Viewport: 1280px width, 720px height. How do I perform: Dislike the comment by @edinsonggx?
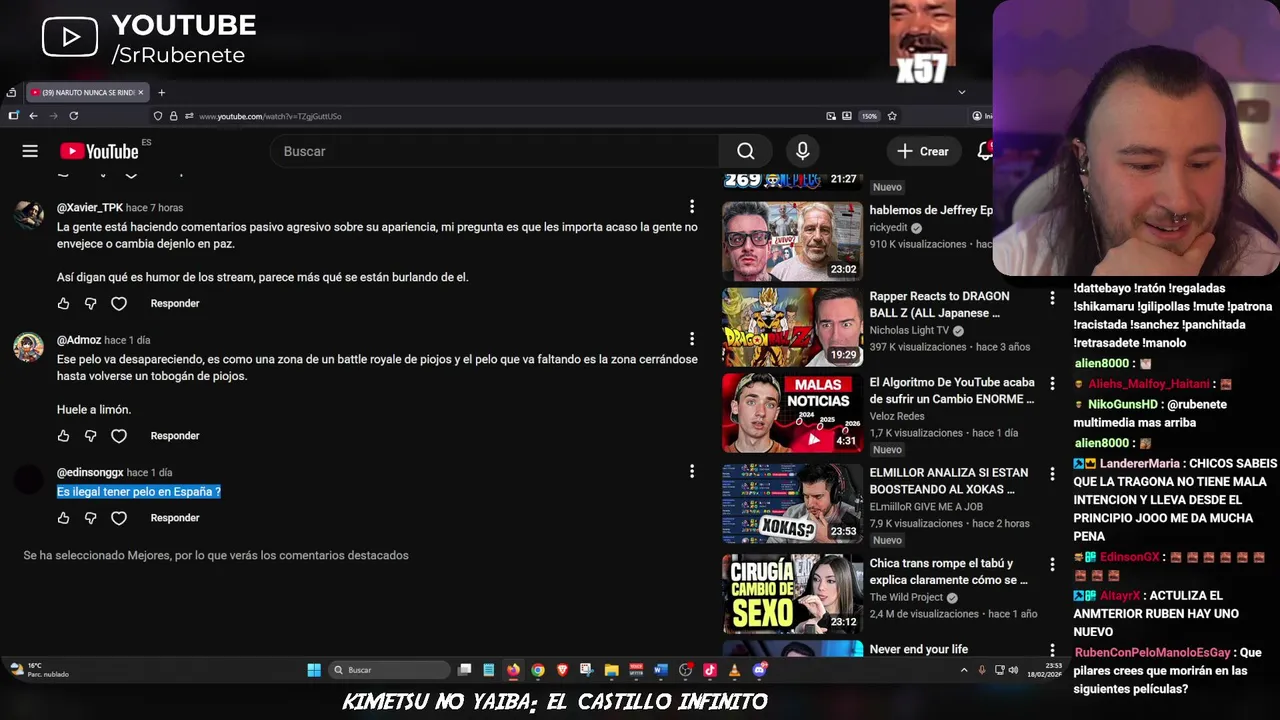point(90,518)
